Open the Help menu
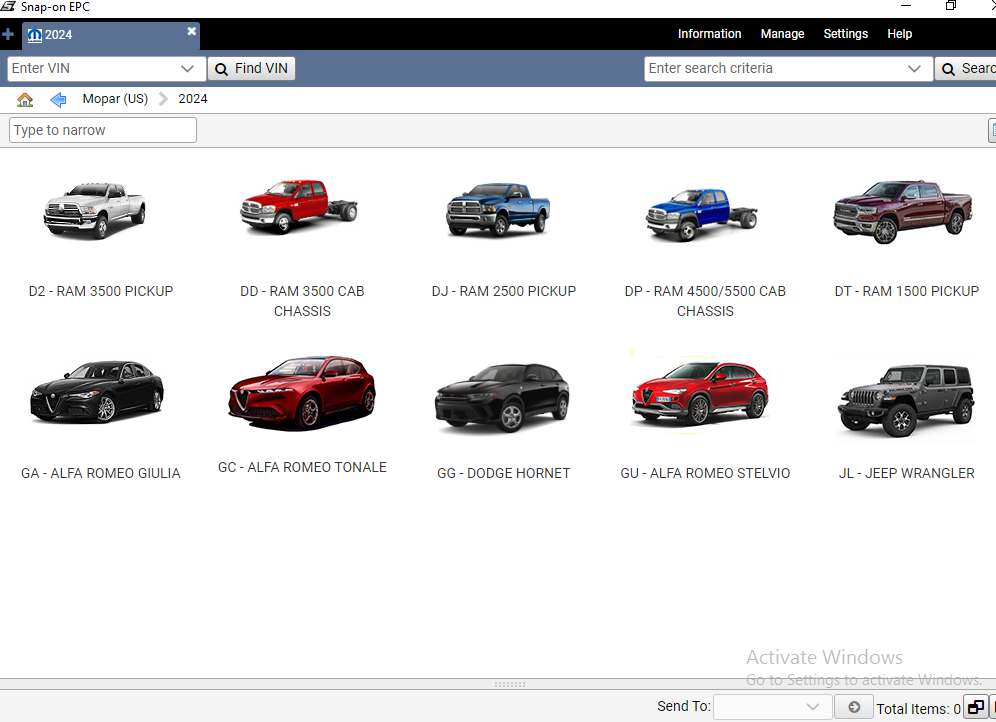The width and height of the screenshot is (996, 722). (x=899, y=33)
